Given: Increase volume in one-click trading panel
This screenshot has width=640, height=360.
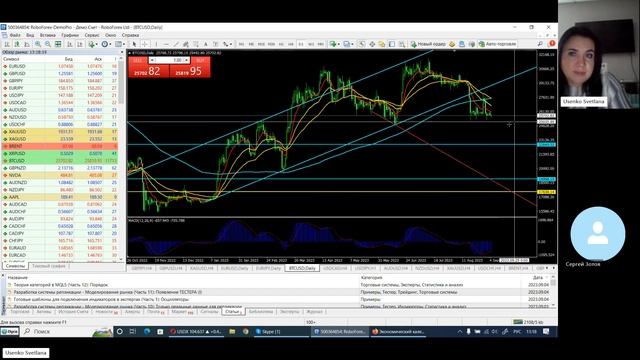Looking at the screenshot, I should pyautogui.click(x=187, y=60).
